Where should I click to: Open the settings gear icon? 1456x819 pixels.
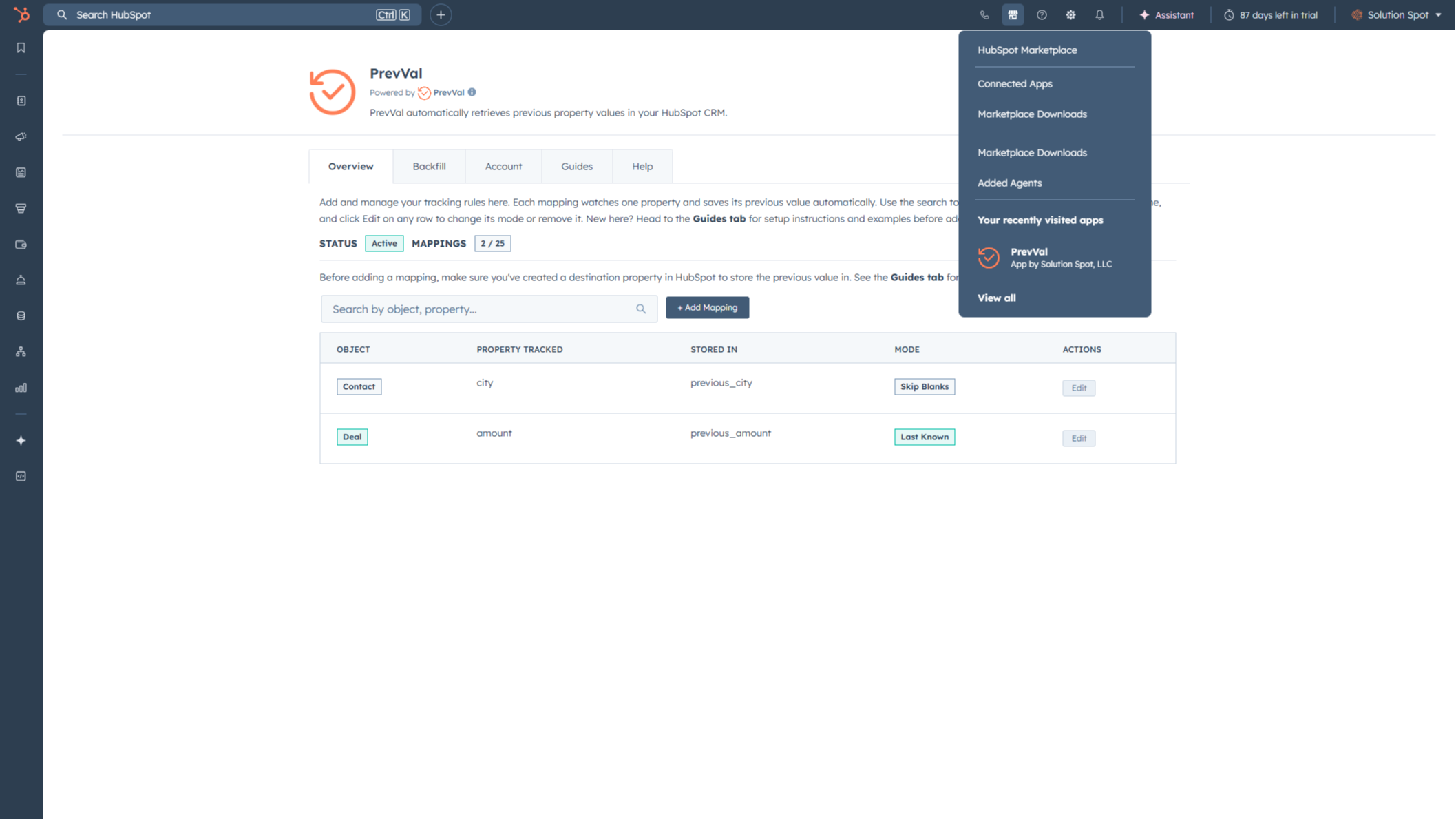(1070, 14)
